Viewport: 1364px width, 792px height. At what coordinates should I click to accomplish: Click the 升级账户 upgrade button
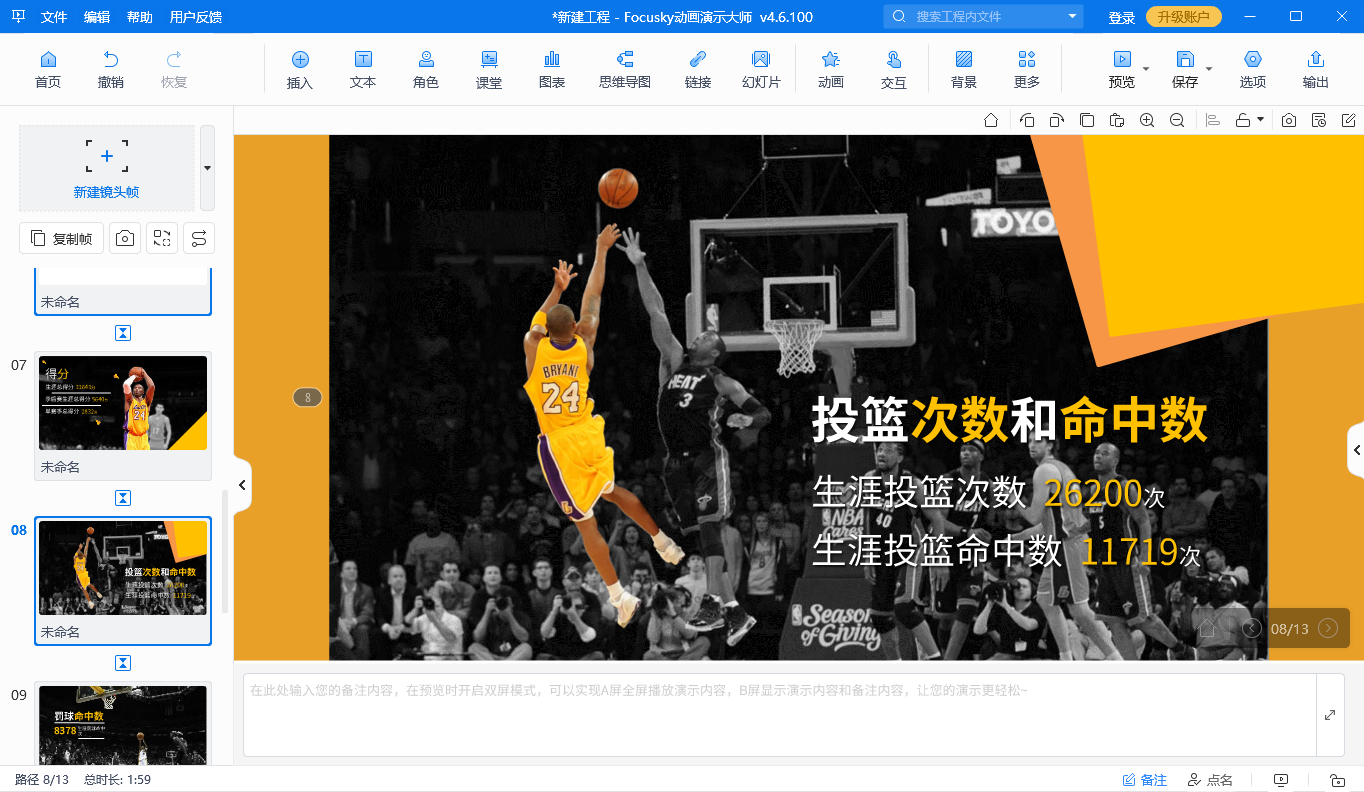pyautogui.click(x=1184, y=17)
